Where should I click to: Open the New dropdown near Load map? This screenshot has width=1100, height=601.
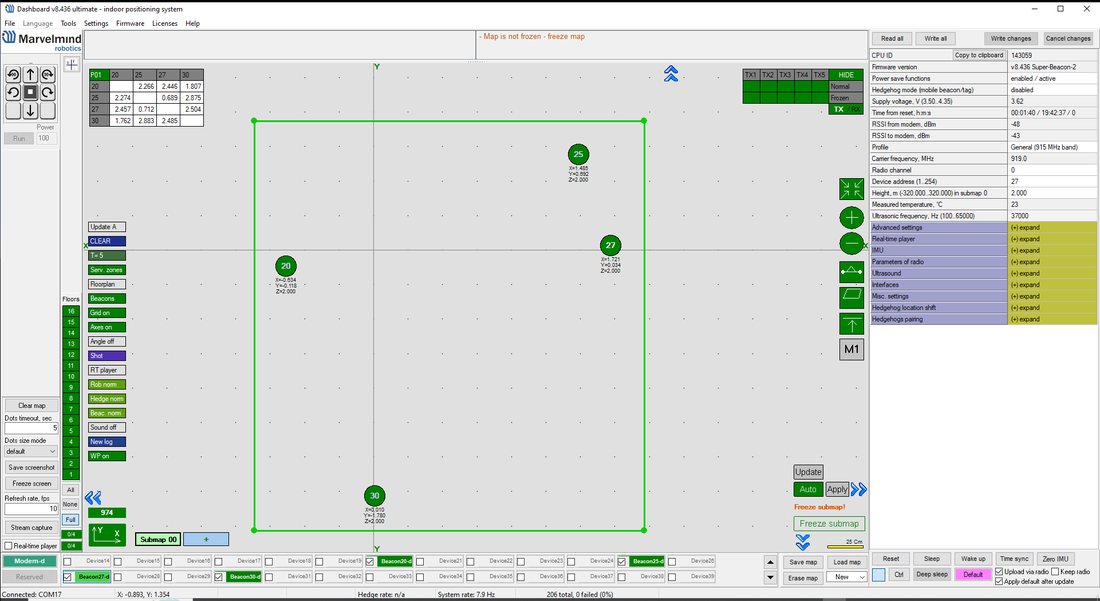point(847,577)
